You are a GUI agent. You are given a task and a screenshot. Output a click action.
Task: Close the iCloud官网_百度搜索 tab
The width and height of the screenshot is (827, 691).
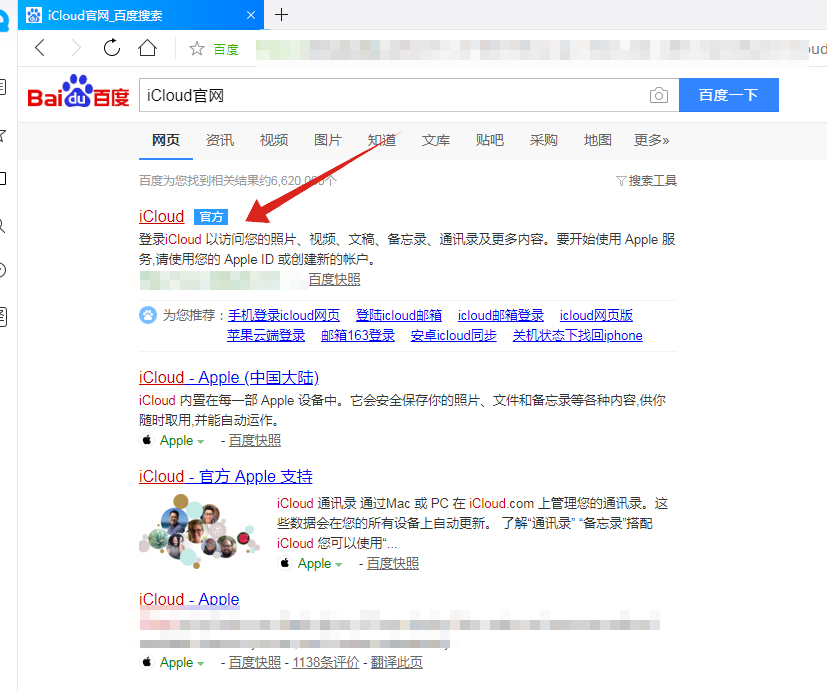pos(251,15)
